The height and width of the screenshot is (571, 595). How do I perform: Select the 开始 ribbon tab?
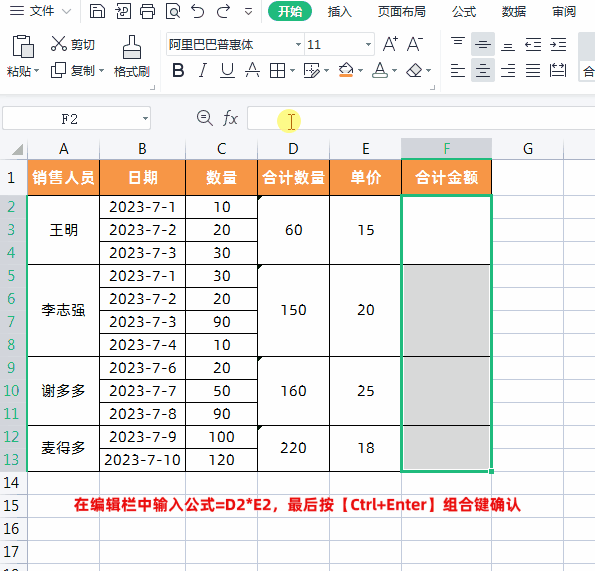tap(290, 11)
